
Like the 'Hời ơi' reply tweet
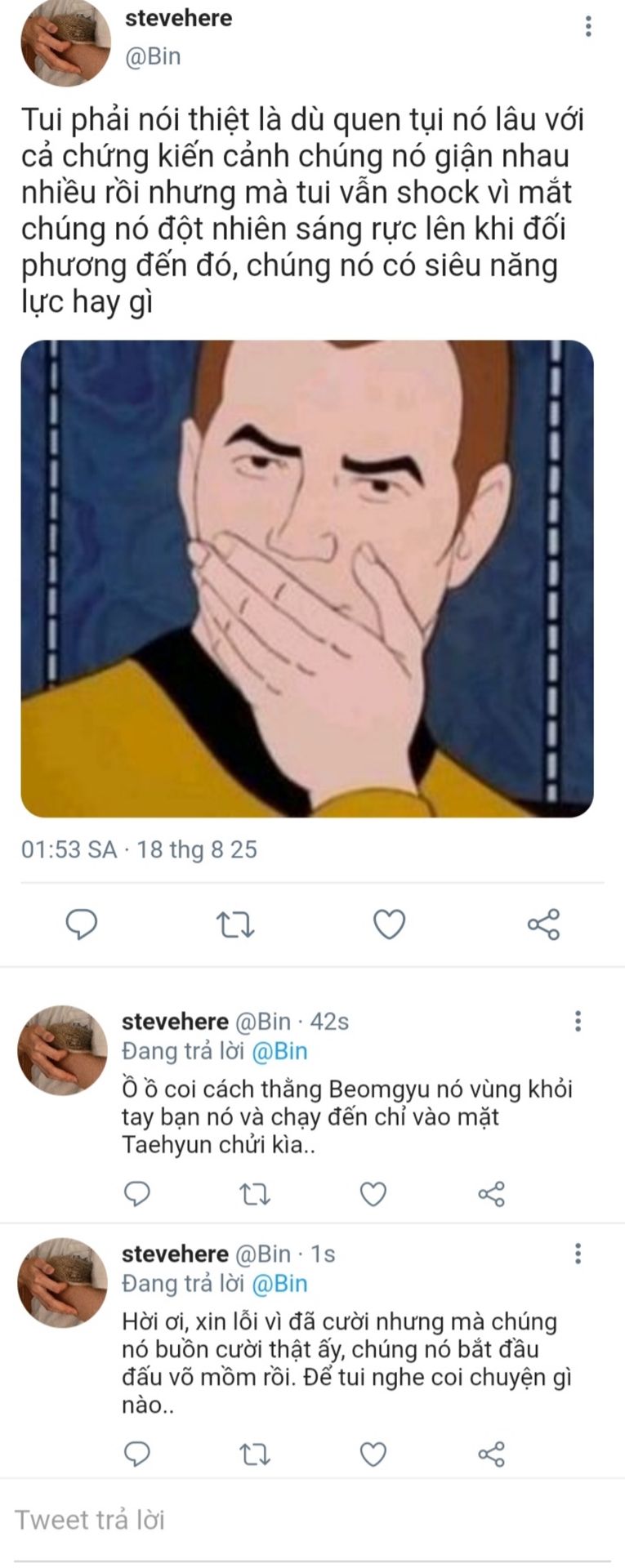pos(373,1454)
